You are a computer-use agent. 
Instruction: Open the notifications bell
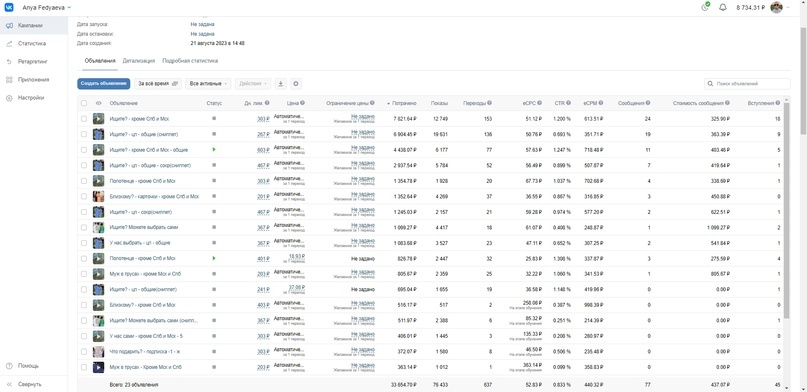723,8
